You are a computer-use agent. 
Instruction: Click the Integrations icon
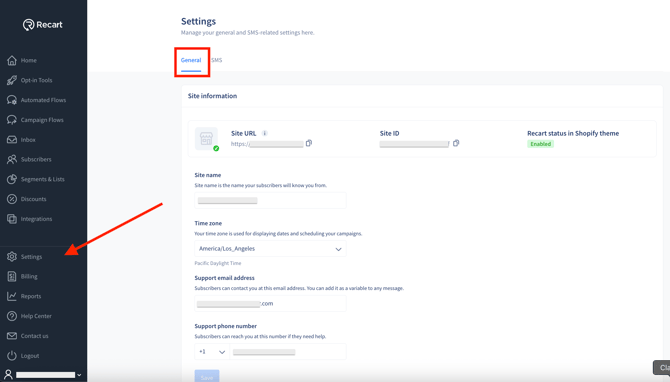click(12, 219)
